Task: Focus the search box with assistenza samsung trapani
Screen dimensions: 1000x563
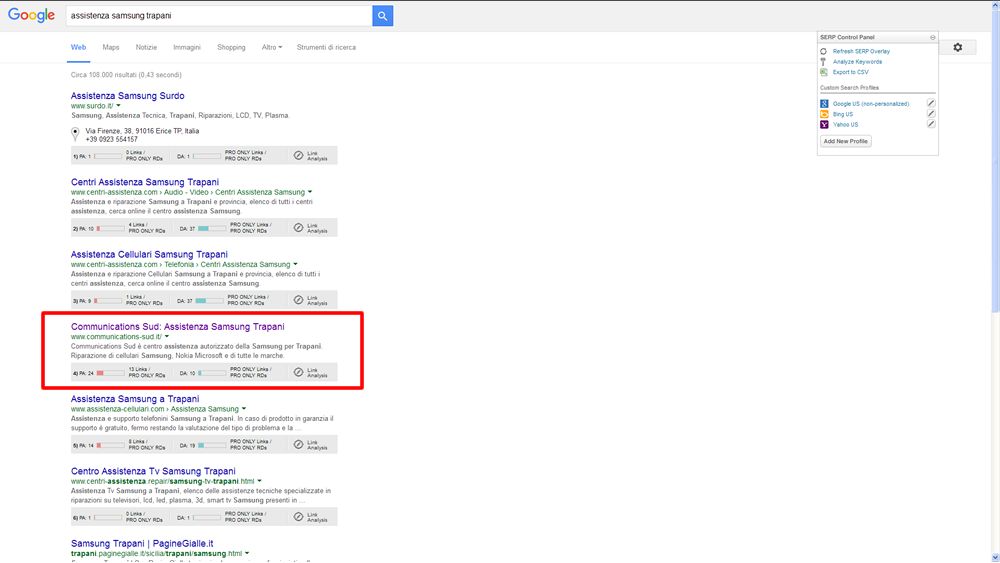Action: pyautogui.click(x=219, y=16)
